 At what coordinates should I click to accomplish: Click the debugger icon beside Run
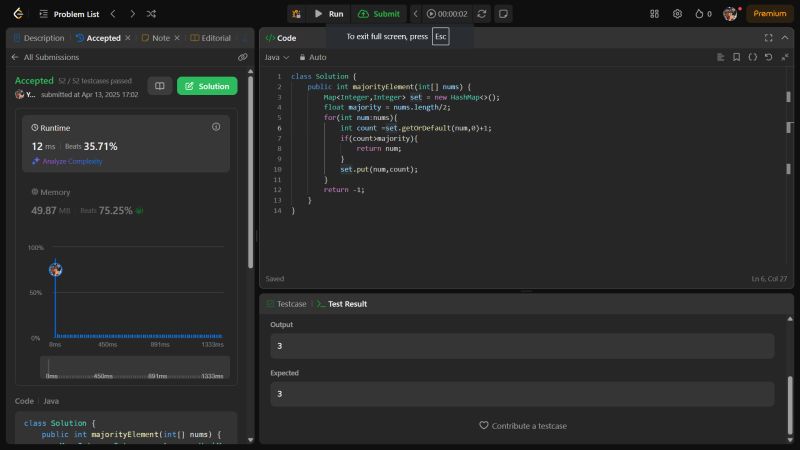296,14
